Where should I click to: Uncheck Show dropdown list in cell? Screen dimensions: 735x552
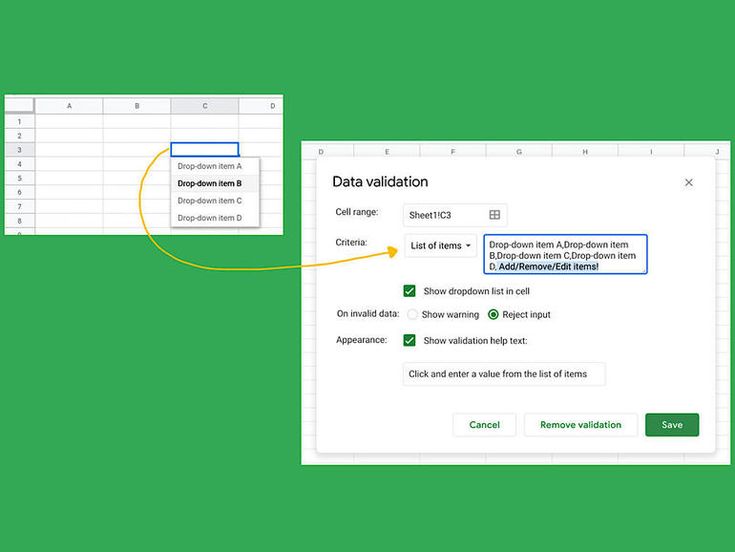click(x=409, y=291)
